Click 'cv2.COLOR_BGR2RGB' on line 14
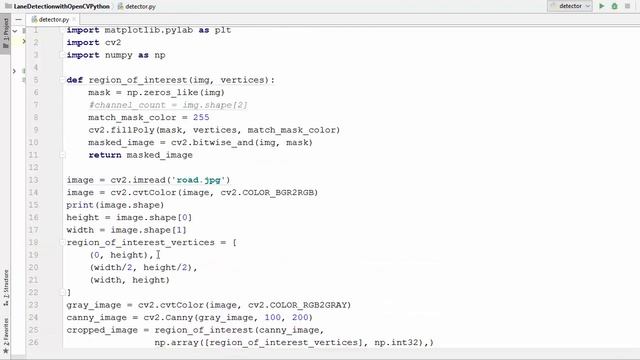Screen dimensions: 640x360 coord(267,193)
